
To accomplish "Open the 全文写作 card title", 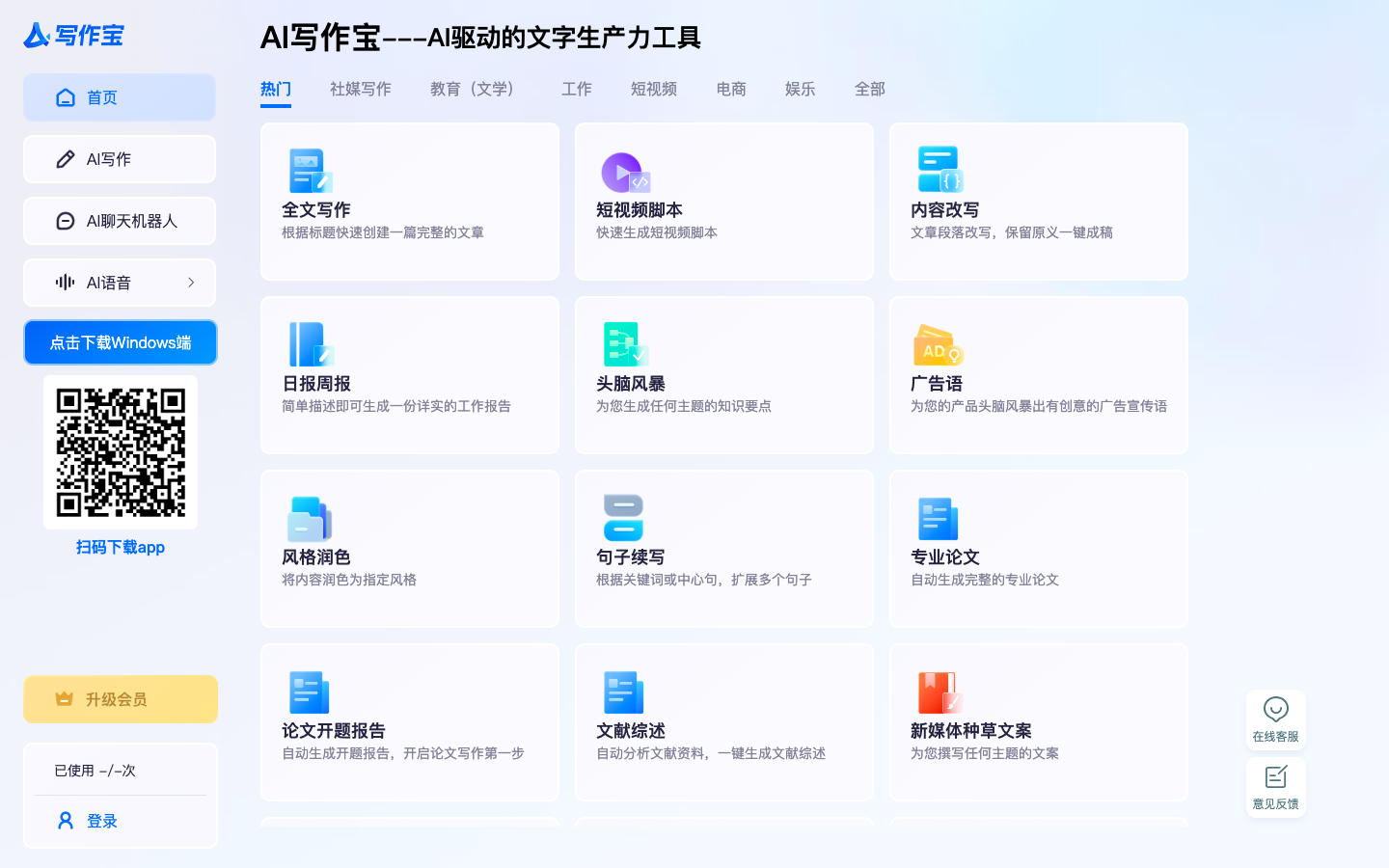I will (316, 210).
